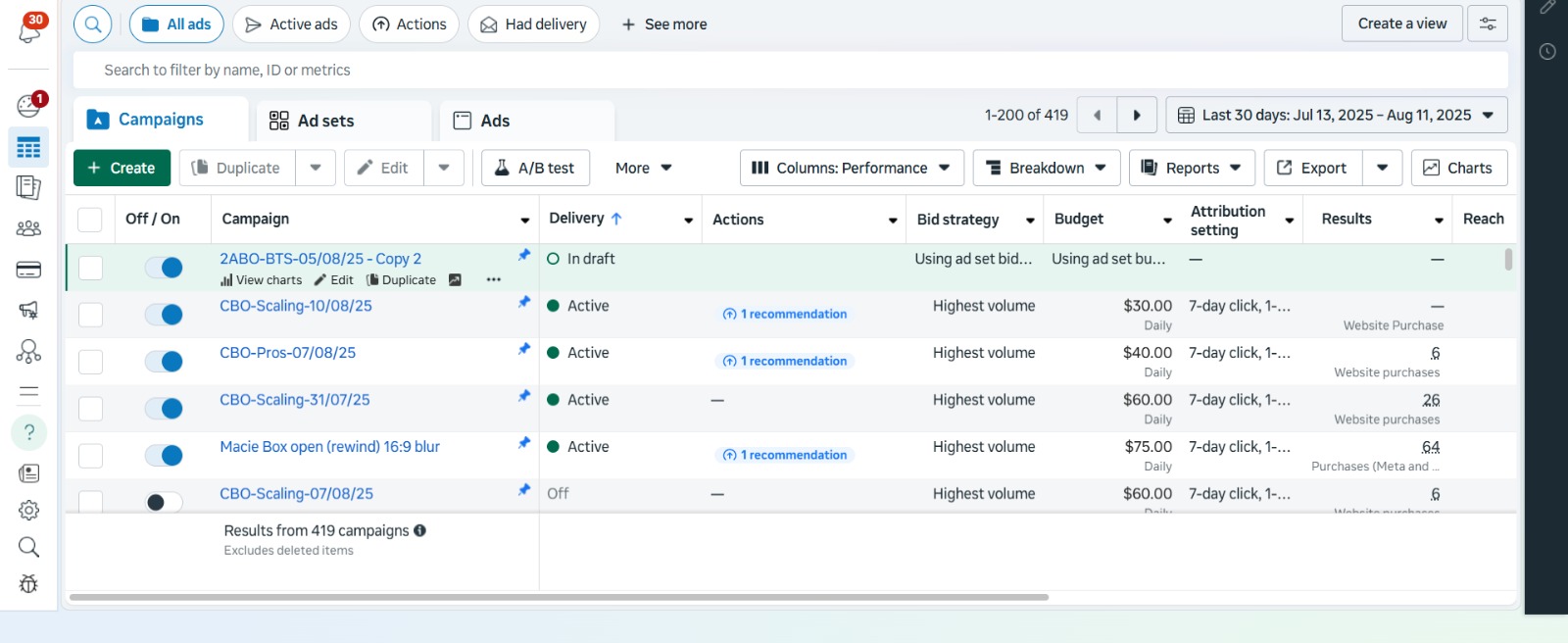Switch to the Campaigns tab
Image resolution: width=1568 pixels, height=643 pixels.
coord(161,120)
